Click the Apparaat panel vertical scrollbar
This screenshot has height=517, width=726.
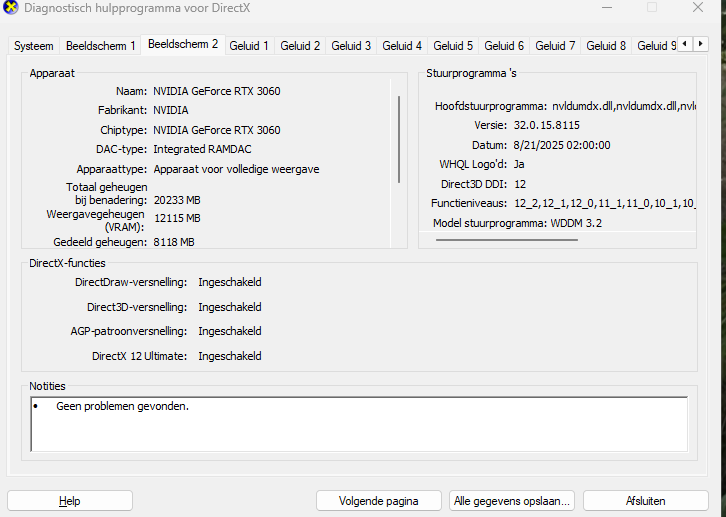coord(399,139)
